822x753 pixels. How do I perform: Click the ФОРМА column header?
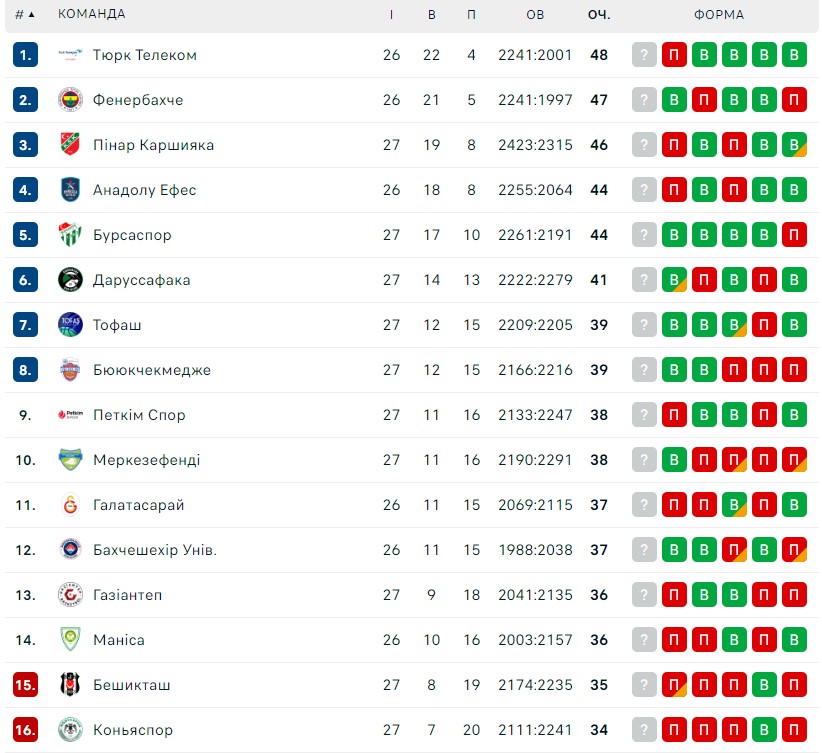pyautogui.click(x=719, y=15)
